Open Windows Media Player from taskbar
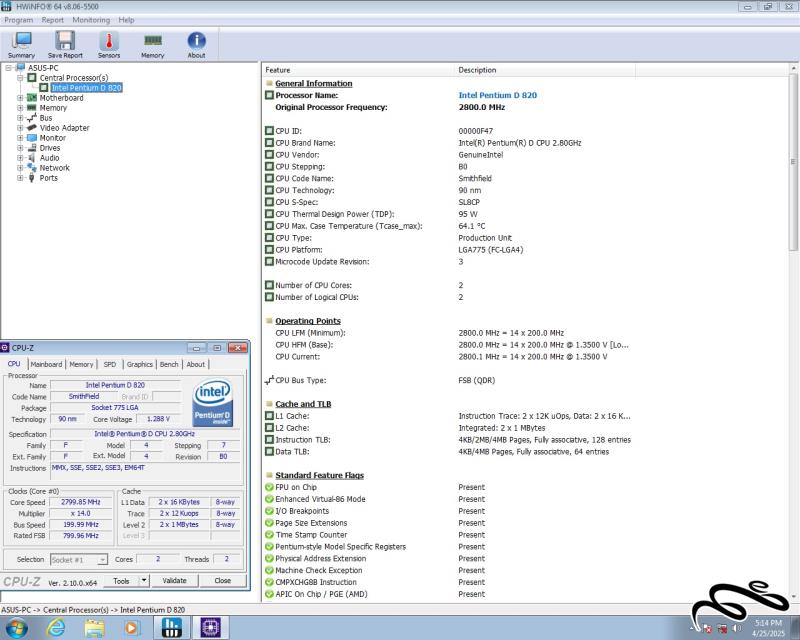Screen dimensions: 800x640 pyautogui.click(x=132, y=627)
